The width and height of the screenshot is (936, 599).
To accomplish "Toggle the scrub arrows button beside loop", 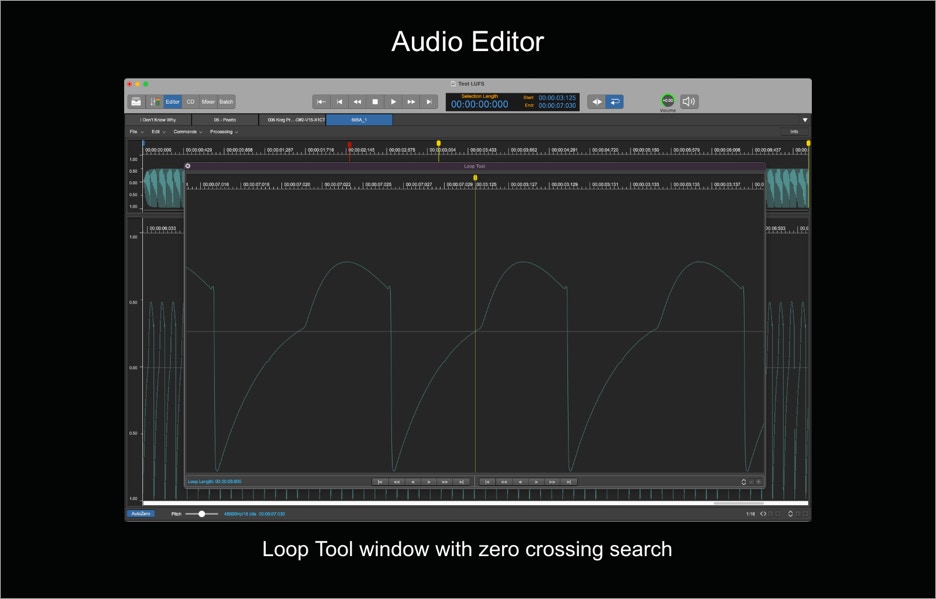I will (596, 102).
